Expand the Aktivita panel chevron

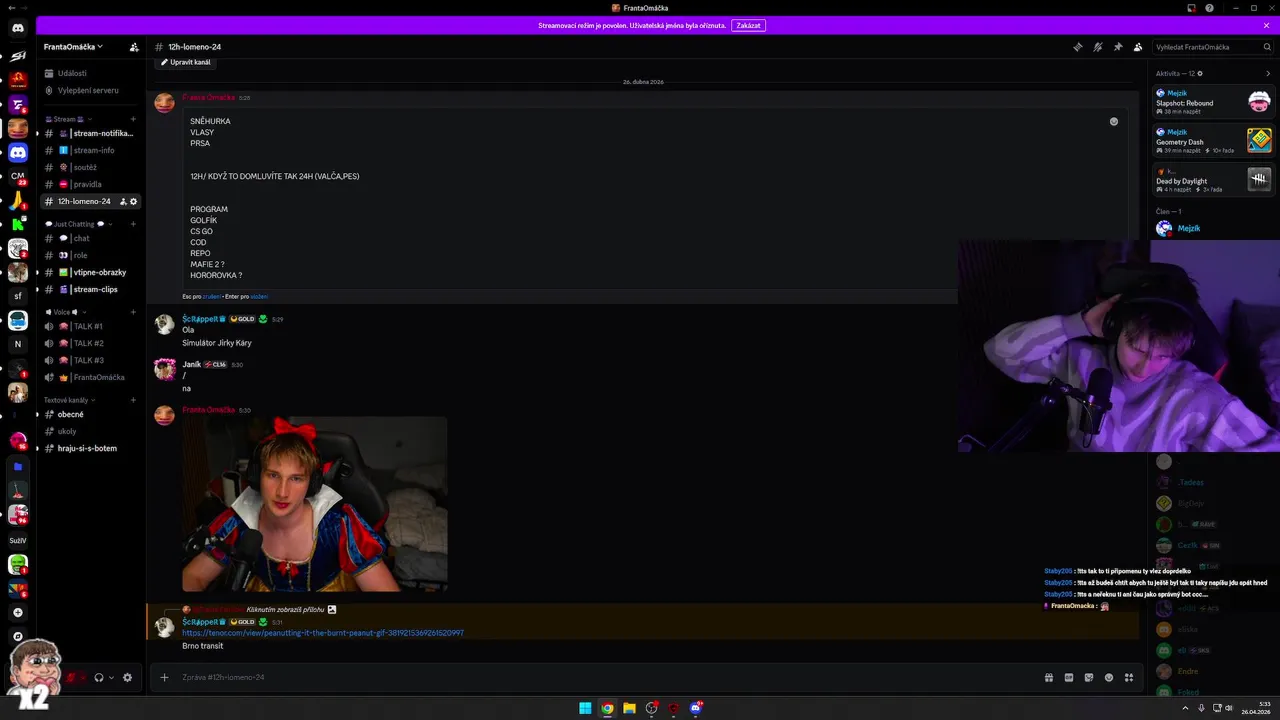1268,73
